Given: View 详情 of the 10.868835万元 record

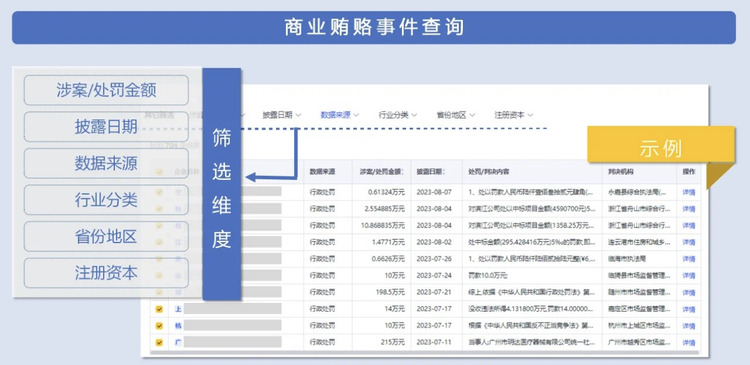Looking at the screenshot, I should point(688,225).
